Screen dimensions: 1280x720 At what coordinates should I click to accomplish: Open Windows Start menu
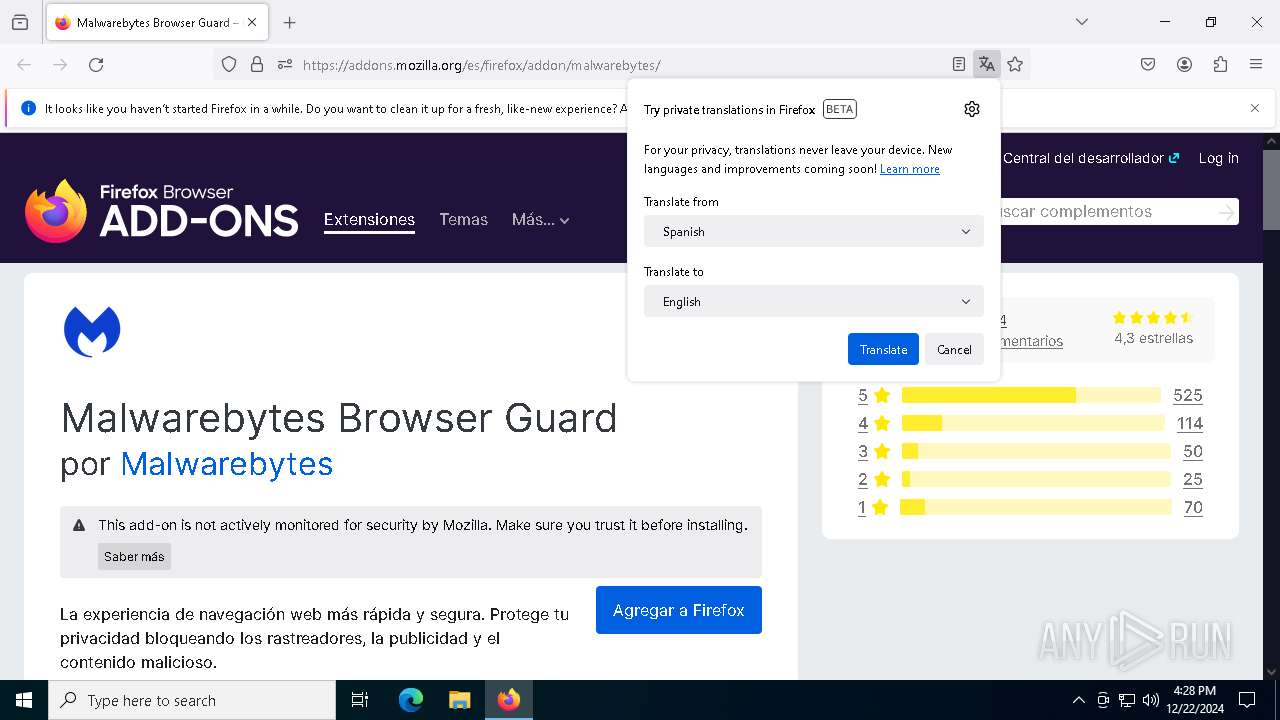24,700
